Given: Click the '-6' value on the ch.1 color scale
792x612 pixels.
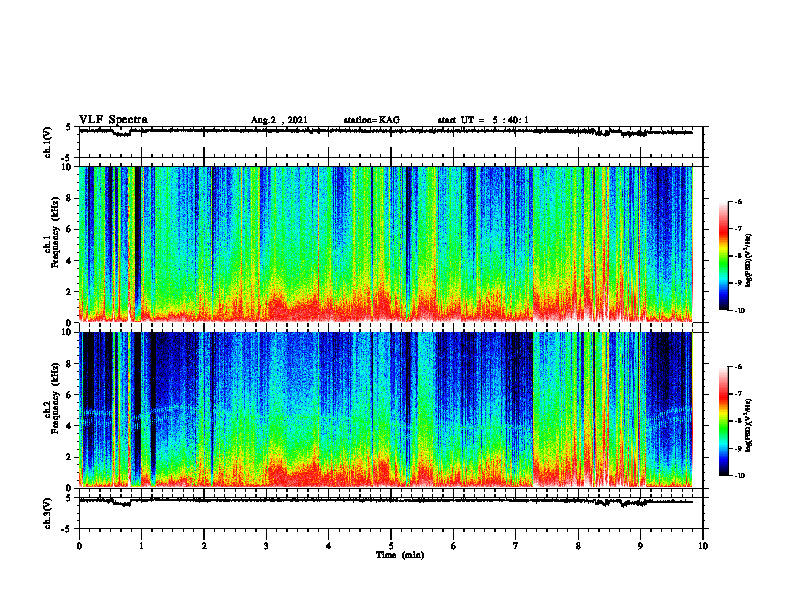Looking at the screenshot, I should click(x=738, y=202).
